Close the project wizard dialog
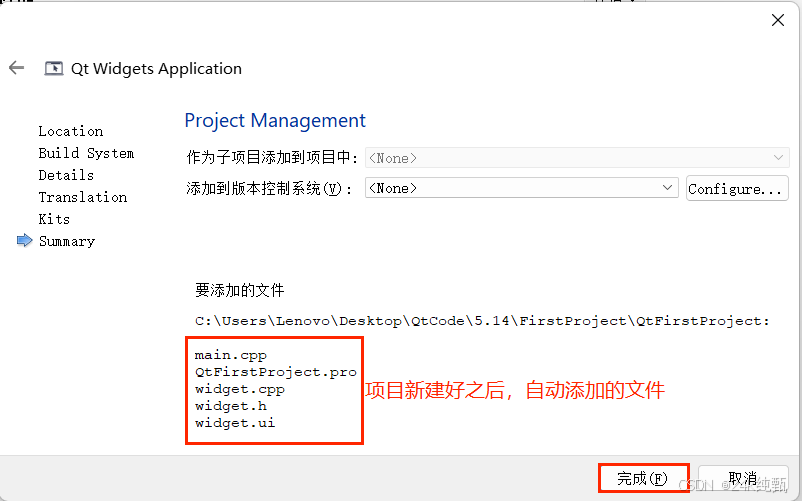Viewport: 802px width, 501px height. [x=778, y=20]
